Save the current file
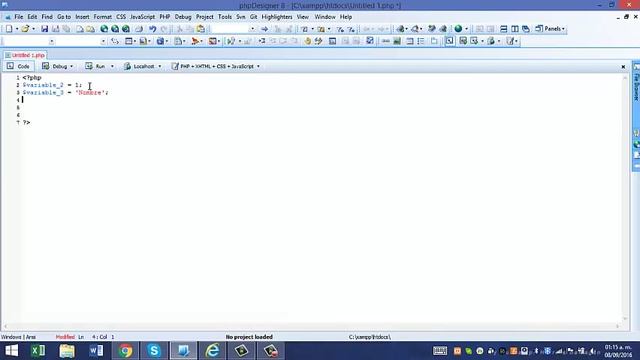 (44, 29)
